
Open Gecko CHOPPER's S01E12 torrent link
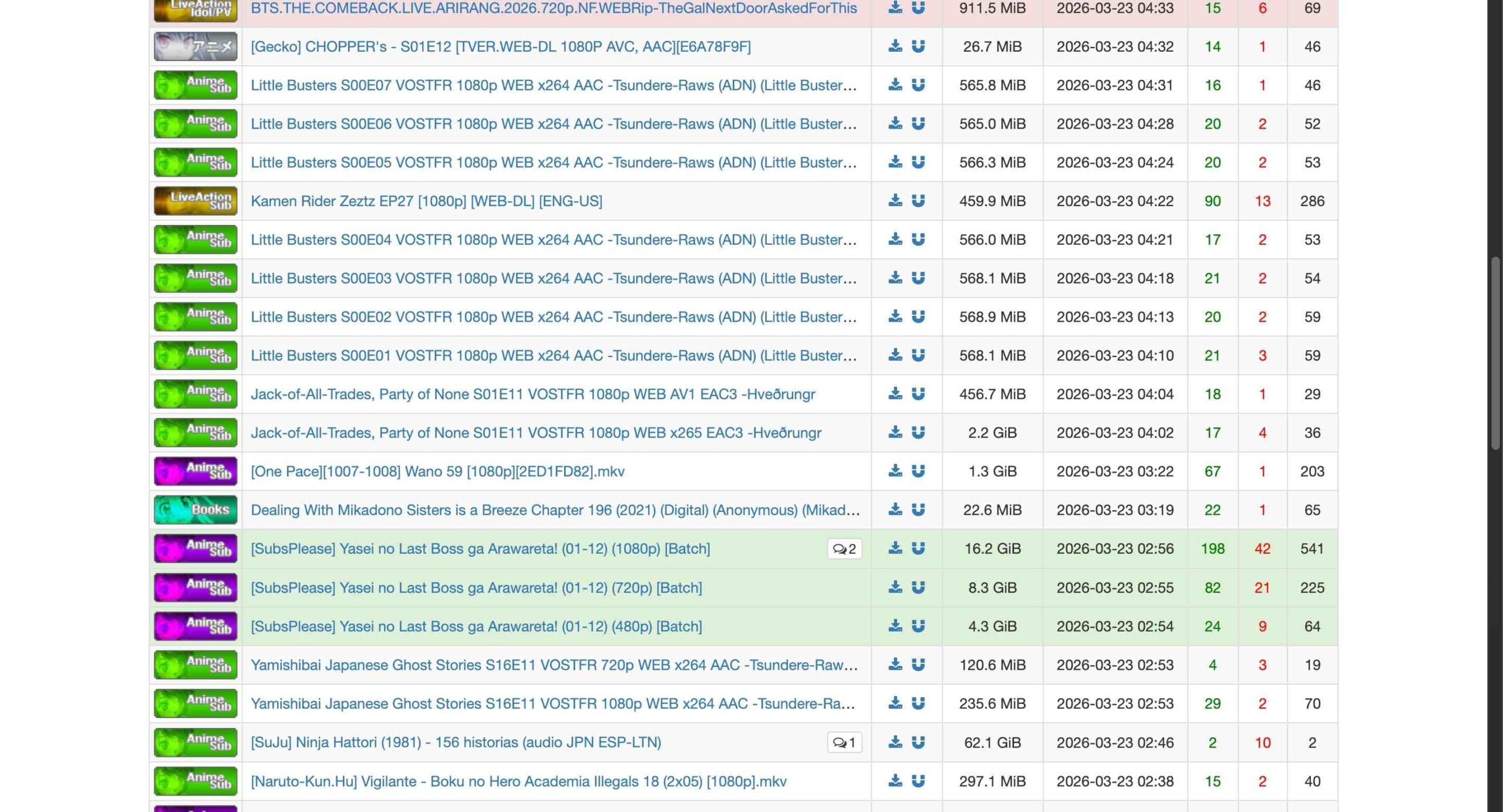(x=501, y=46)
